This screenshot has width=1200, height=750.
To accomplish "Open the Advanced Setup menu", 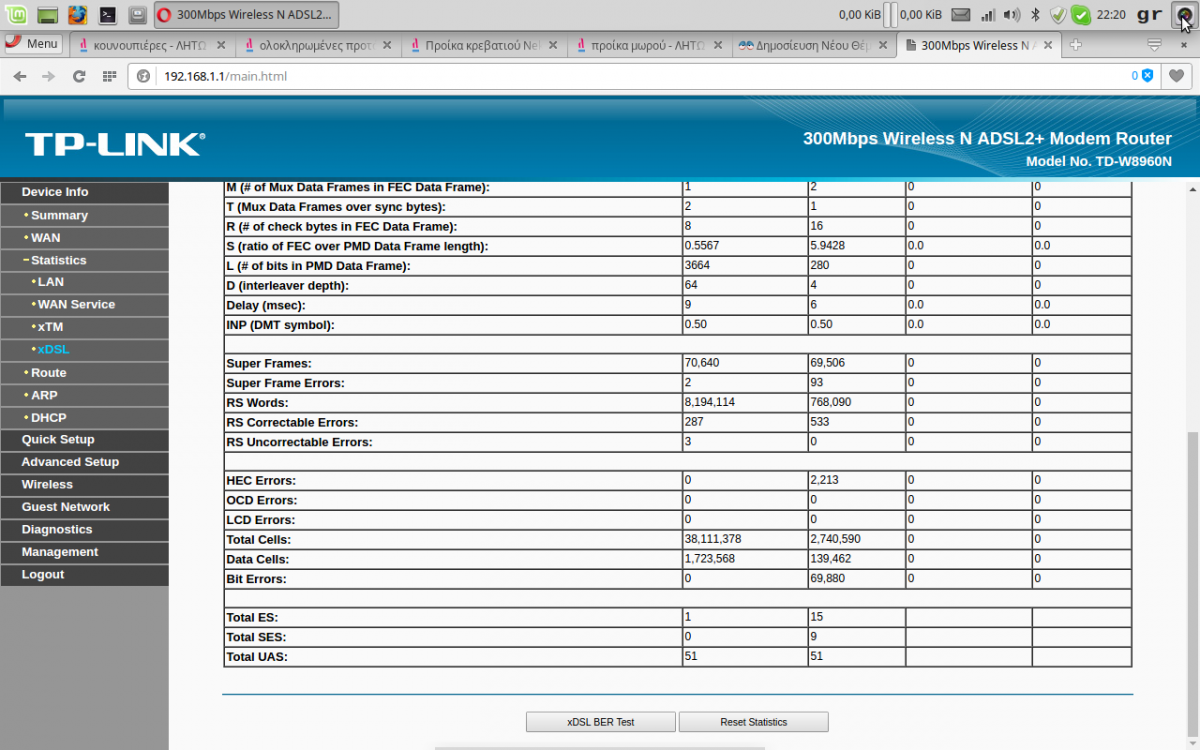I will point(84,462).
